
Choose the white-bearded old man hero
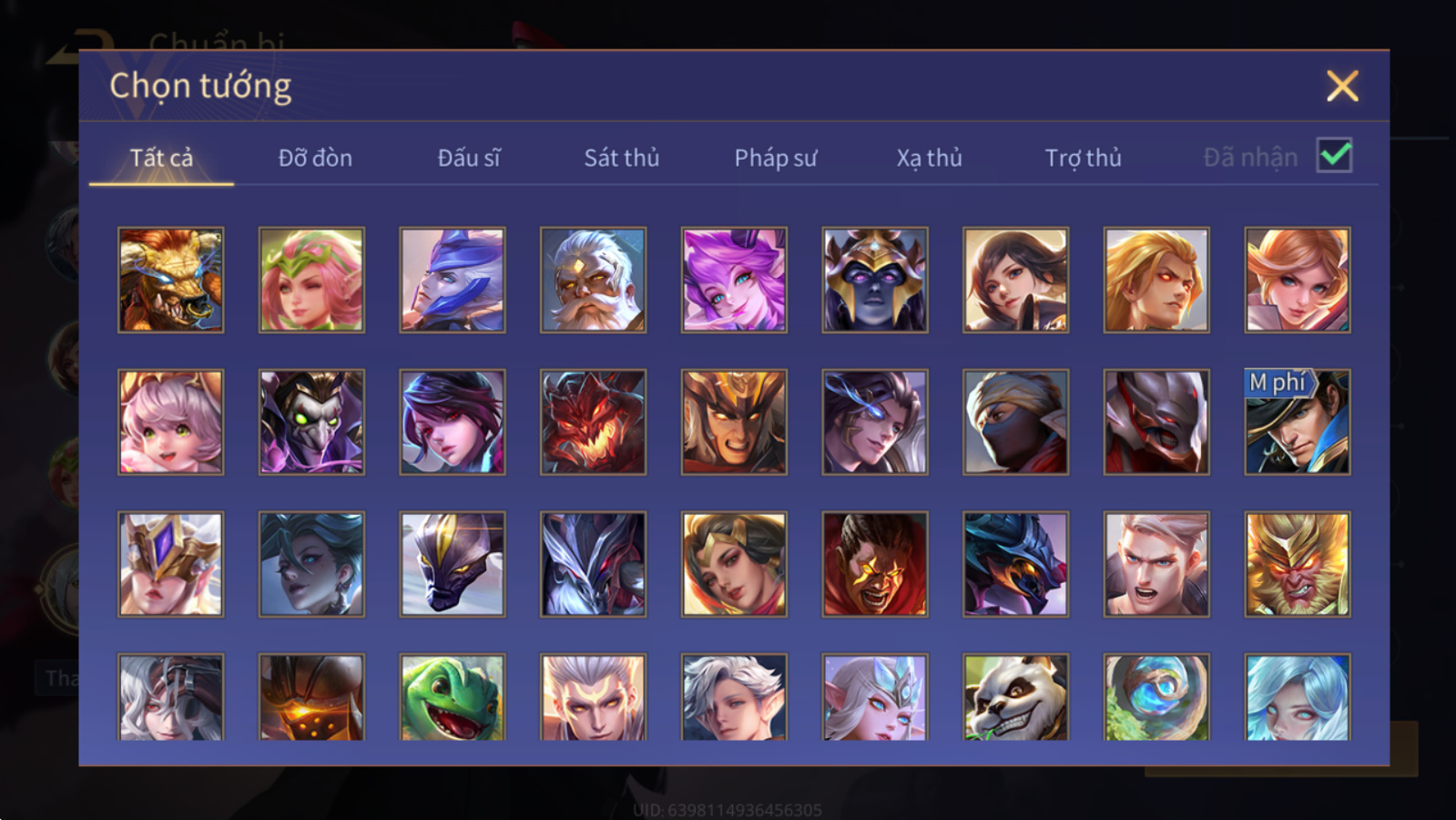click(x=593, y=280)
